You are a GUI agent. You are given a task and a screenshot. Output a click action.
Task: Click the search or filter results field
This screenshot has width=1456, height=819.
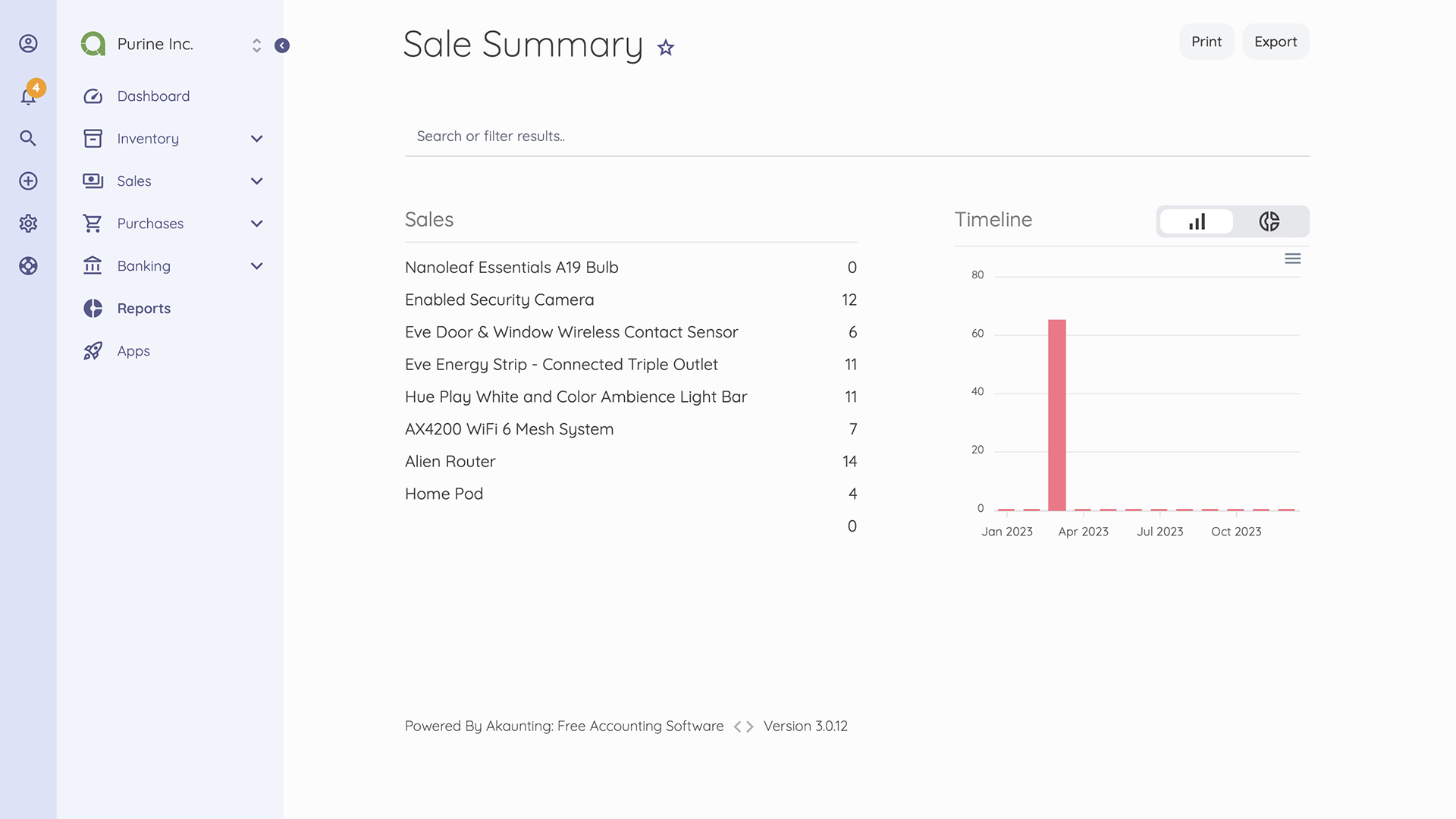point(856,136)
